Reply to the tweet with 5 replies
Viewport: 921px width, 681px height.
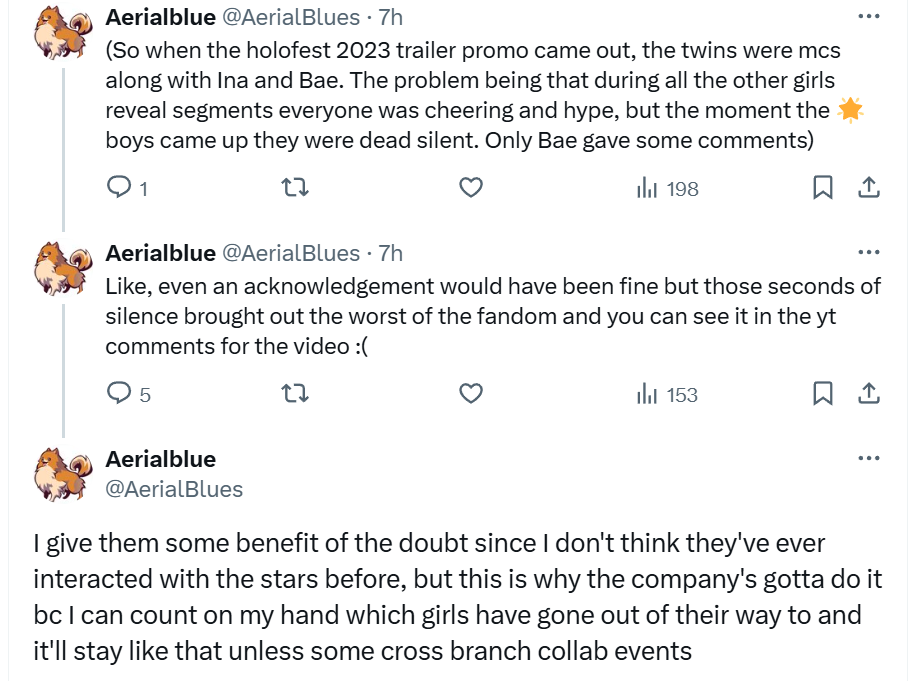tap(120, 394)
